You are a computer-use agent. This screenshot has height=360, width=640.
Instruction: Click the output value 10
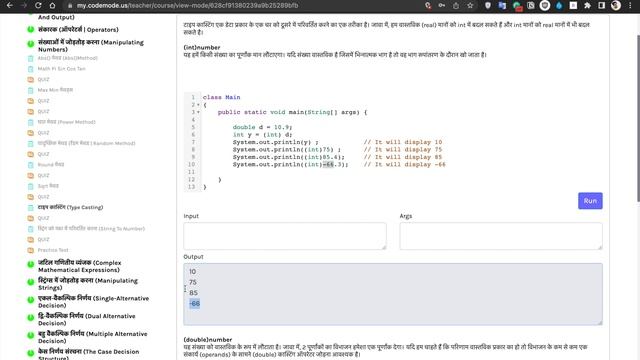192,271
